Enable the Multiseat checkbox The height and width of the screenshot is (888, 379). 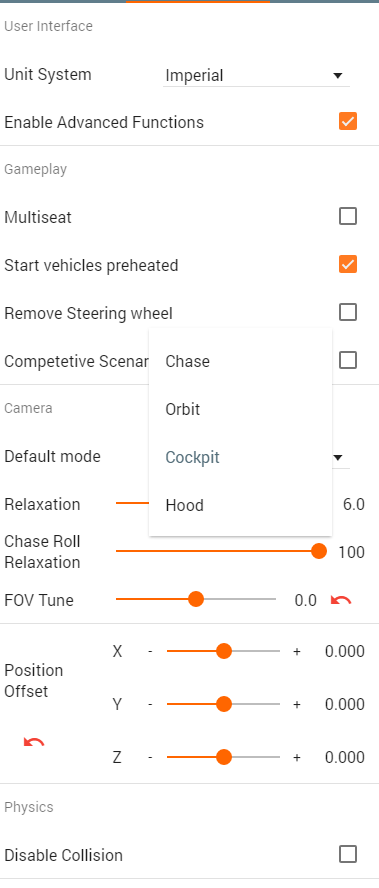pos(348,216)
